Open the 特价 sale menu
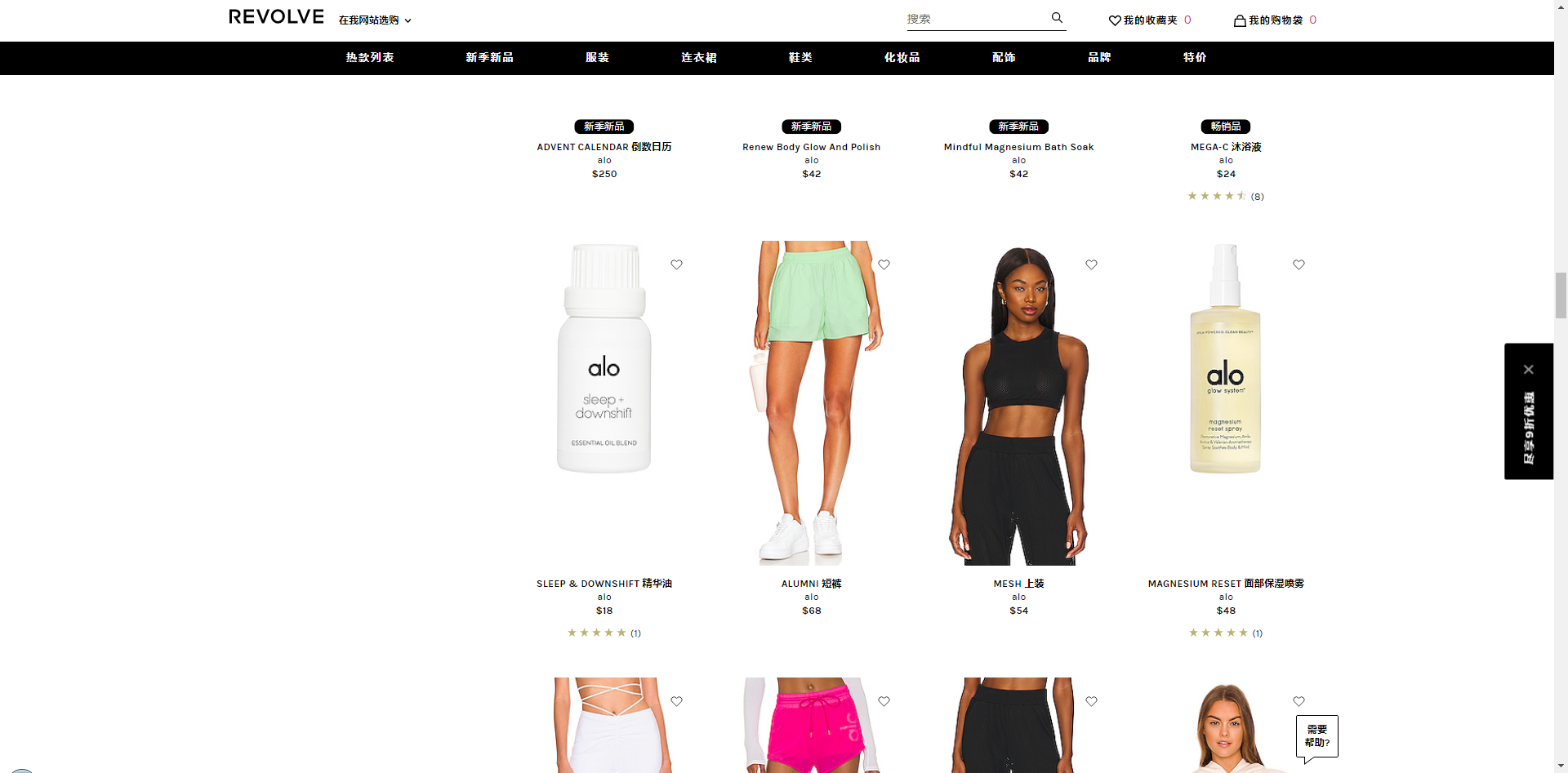Image resolution: width=1568 pixels, height=773 pixels. click(x=1195, y=58)
